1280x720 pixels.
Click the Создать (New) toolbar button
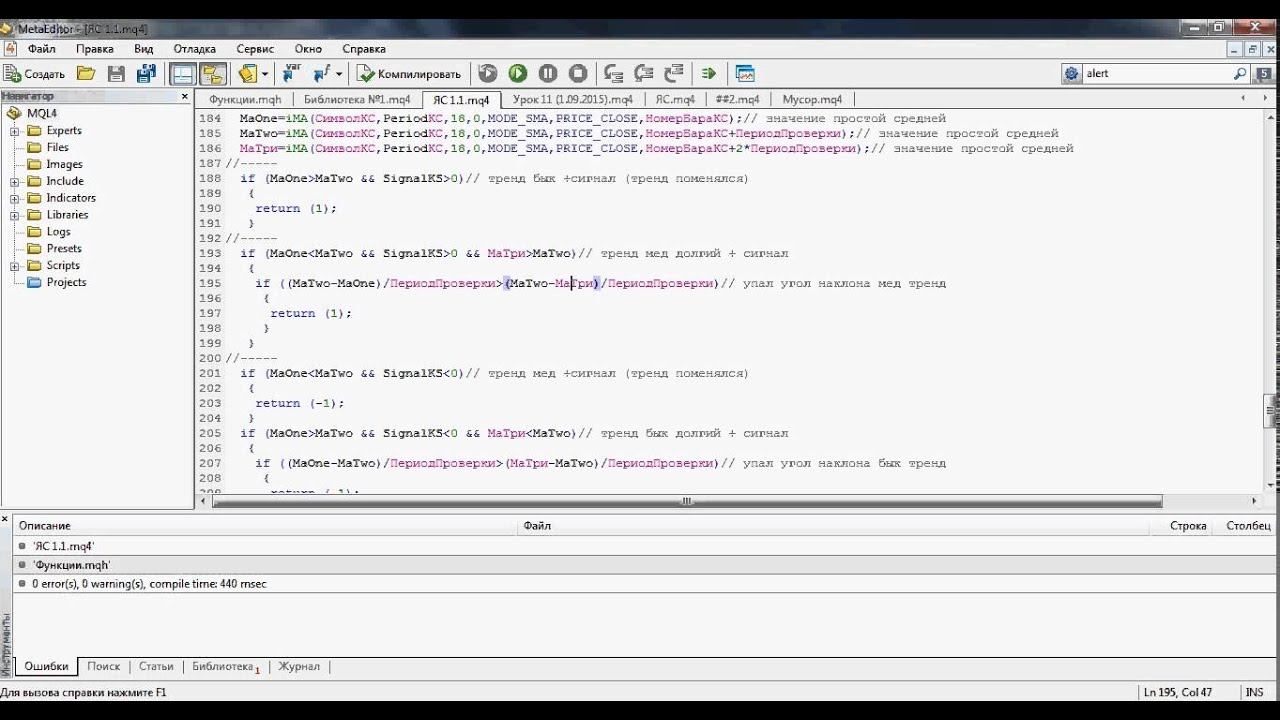coord(34,73)
